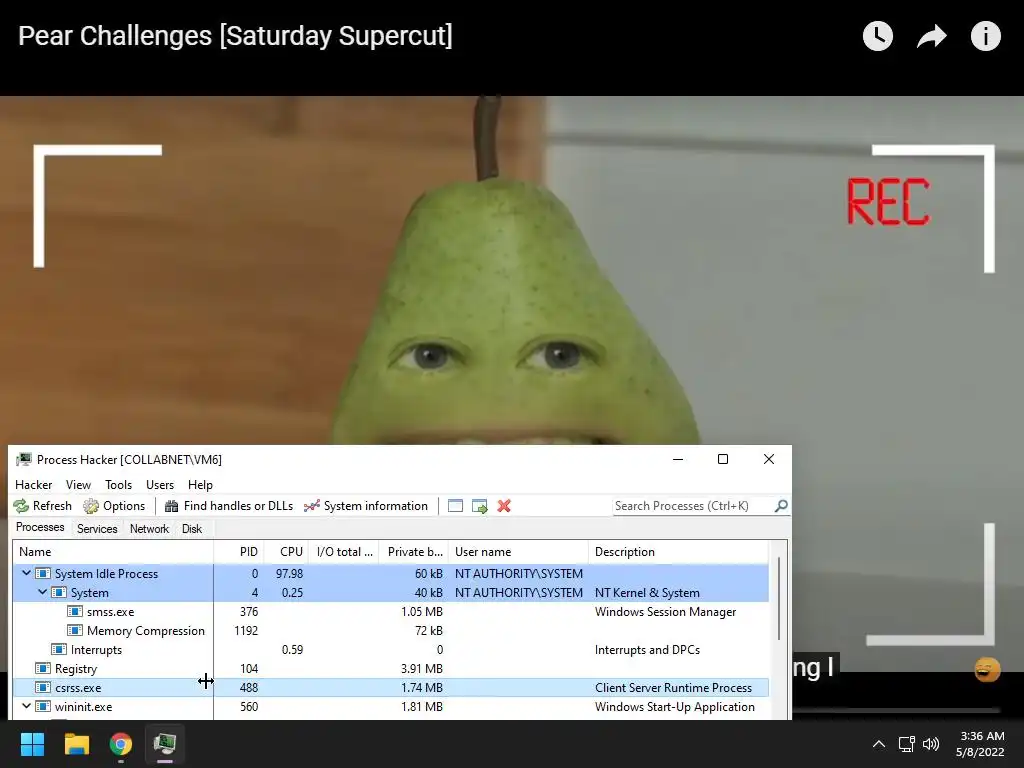
Task: Collapse the wininit.exe node
Action: pos(26,706)
